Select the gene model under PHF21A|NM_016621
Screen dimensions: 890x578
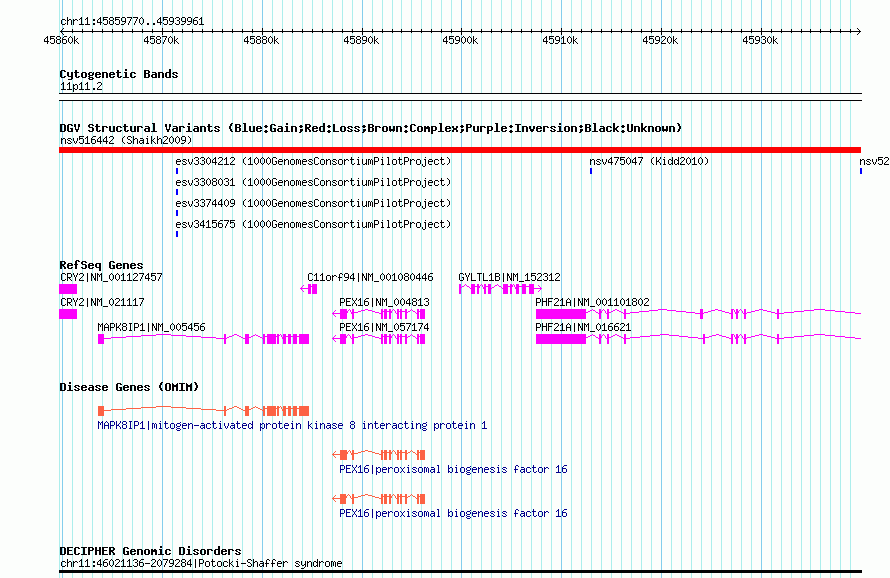(x=699, y=339)
